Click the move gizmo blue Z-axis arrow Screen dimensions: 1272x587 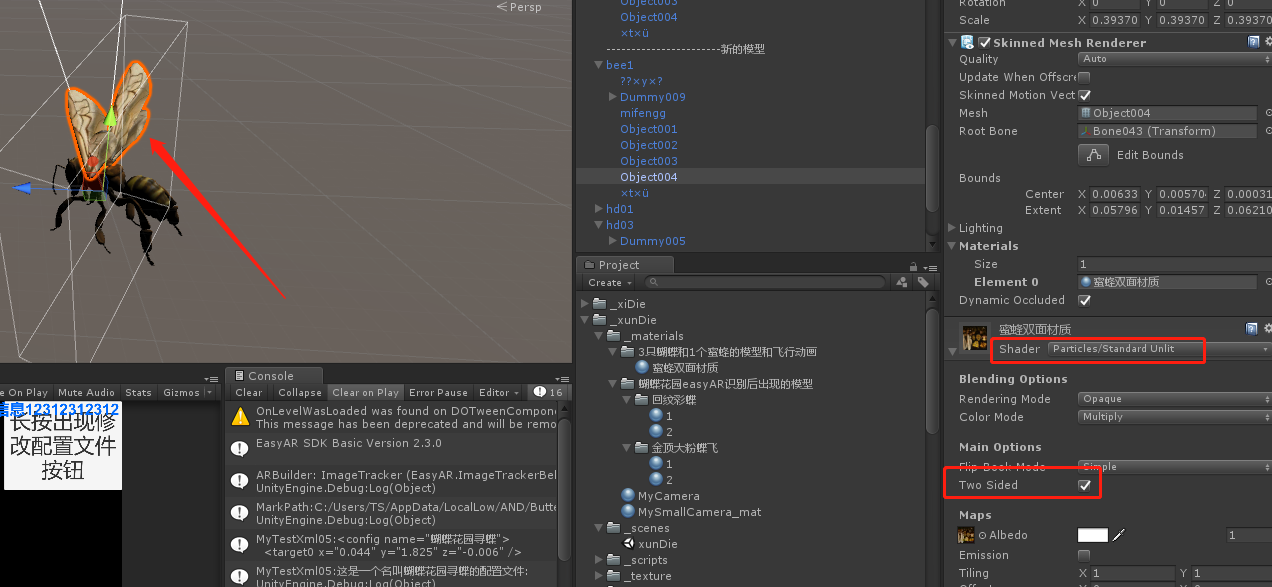[x=24, y=188]
